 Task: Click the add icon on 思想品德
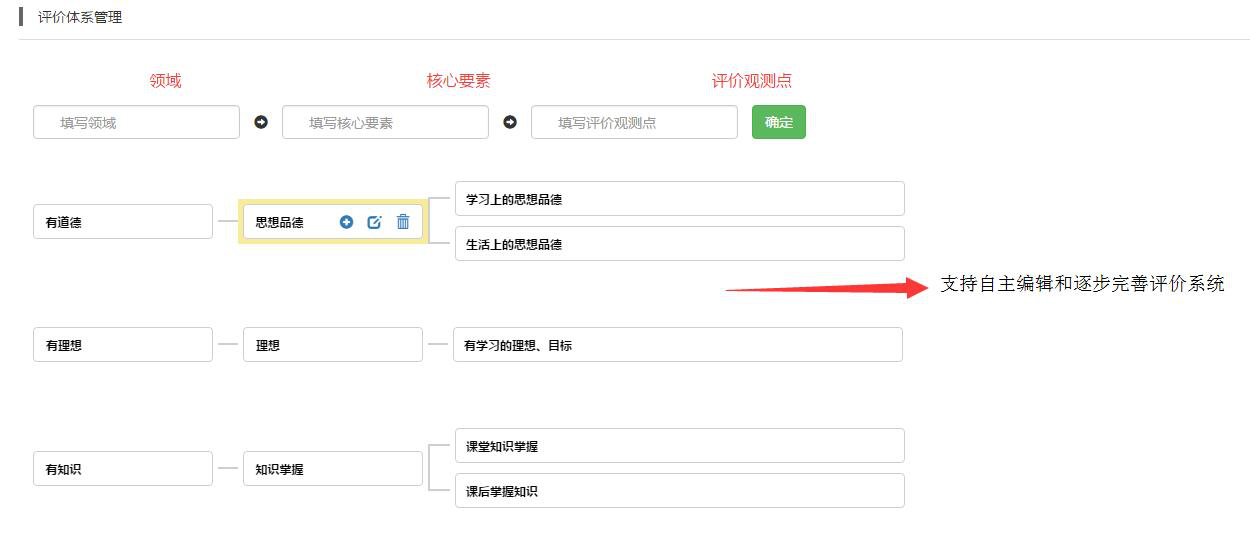coord(346,222)
